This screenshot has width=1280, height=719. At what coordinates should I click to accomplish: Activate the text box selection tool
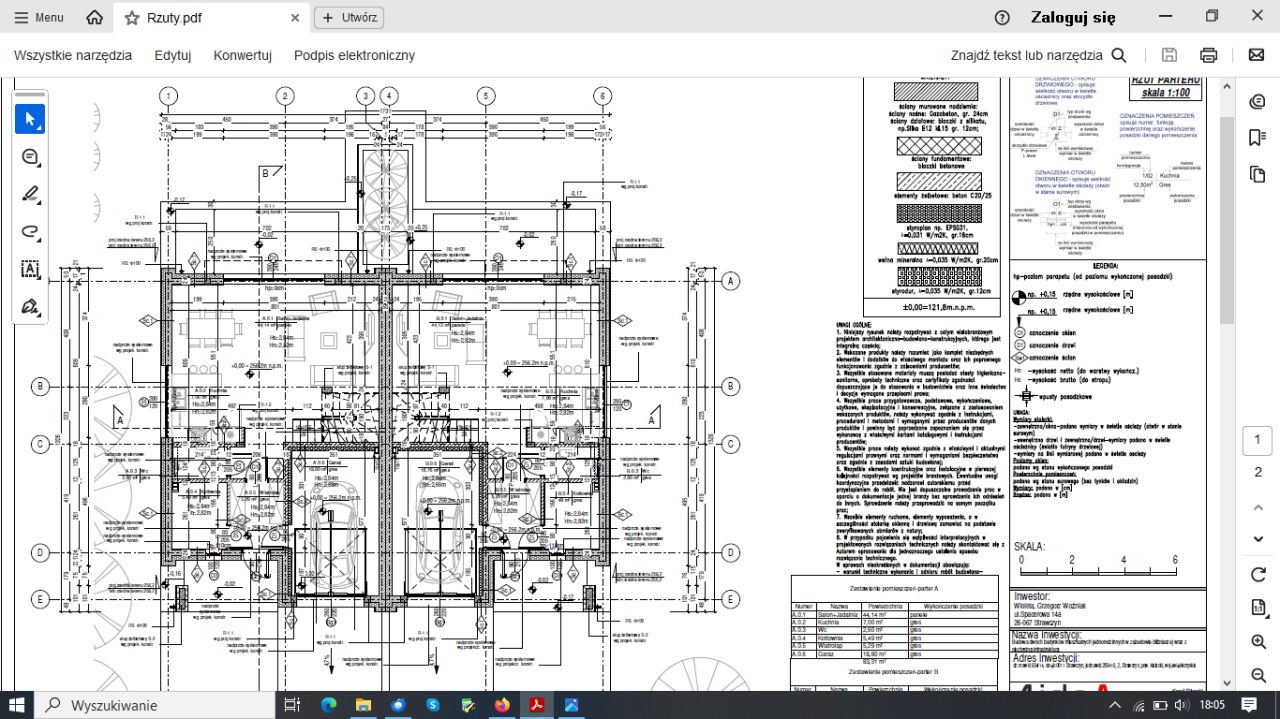30,269
